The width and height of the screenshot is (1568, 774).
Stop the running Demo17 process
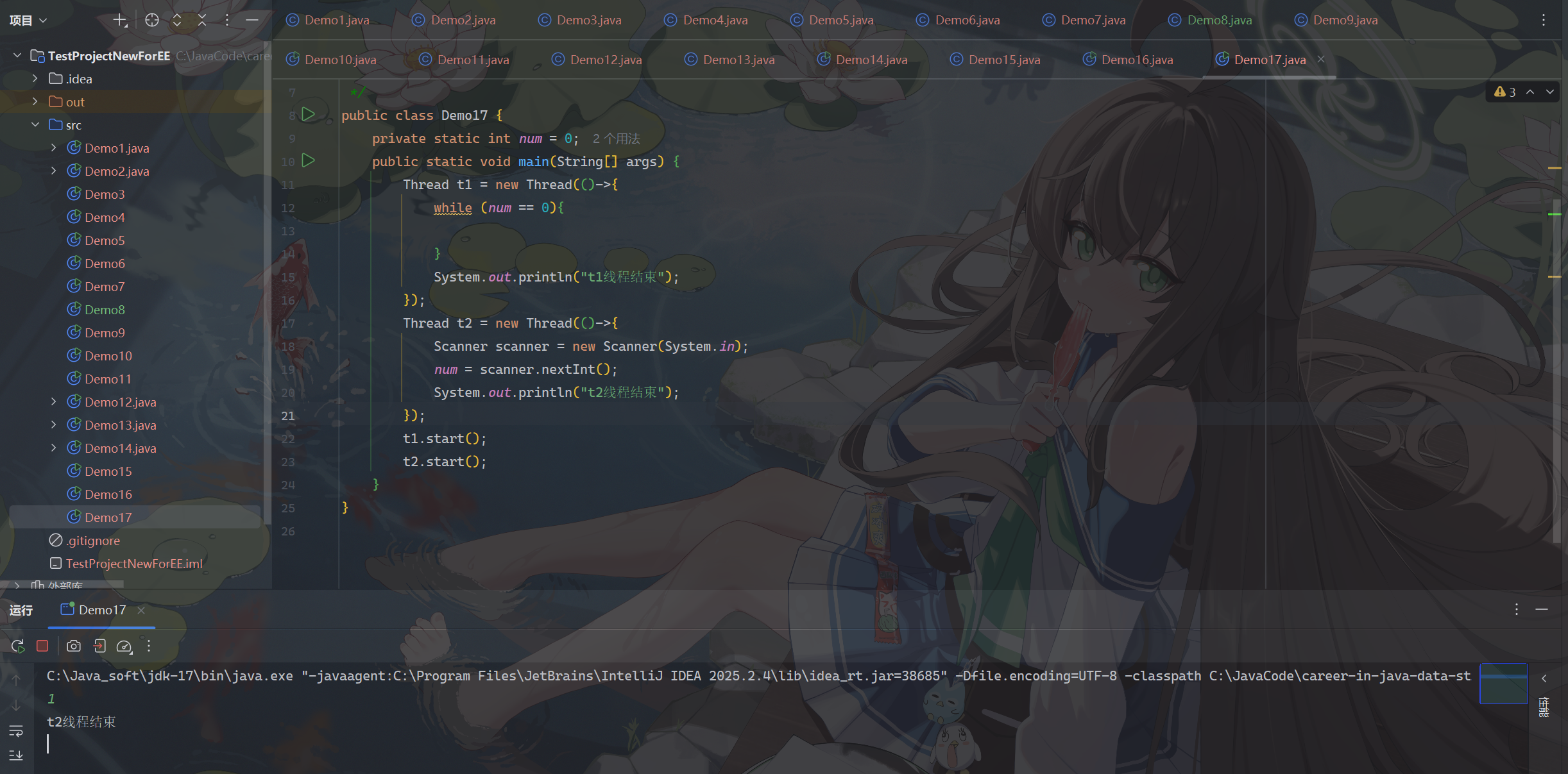point(42,646)
